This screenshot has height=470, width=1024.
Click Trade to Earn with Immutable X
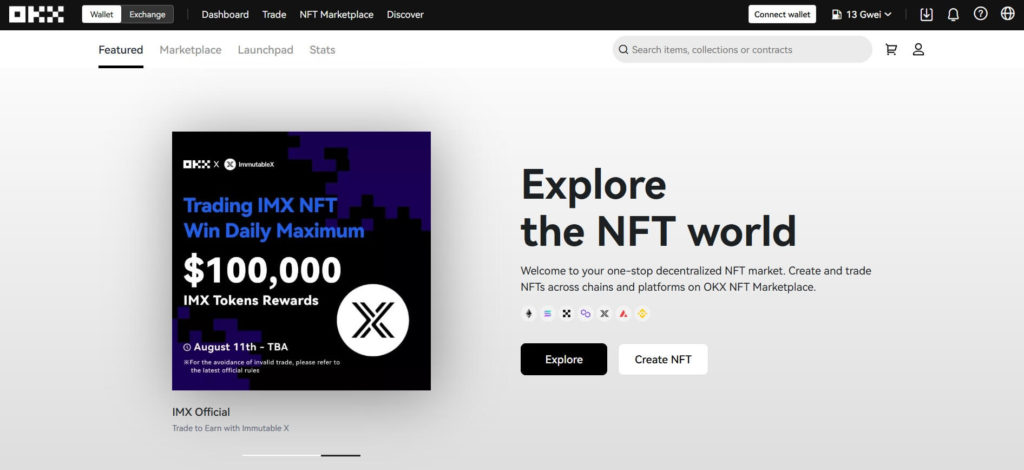[x=231, y=428]
